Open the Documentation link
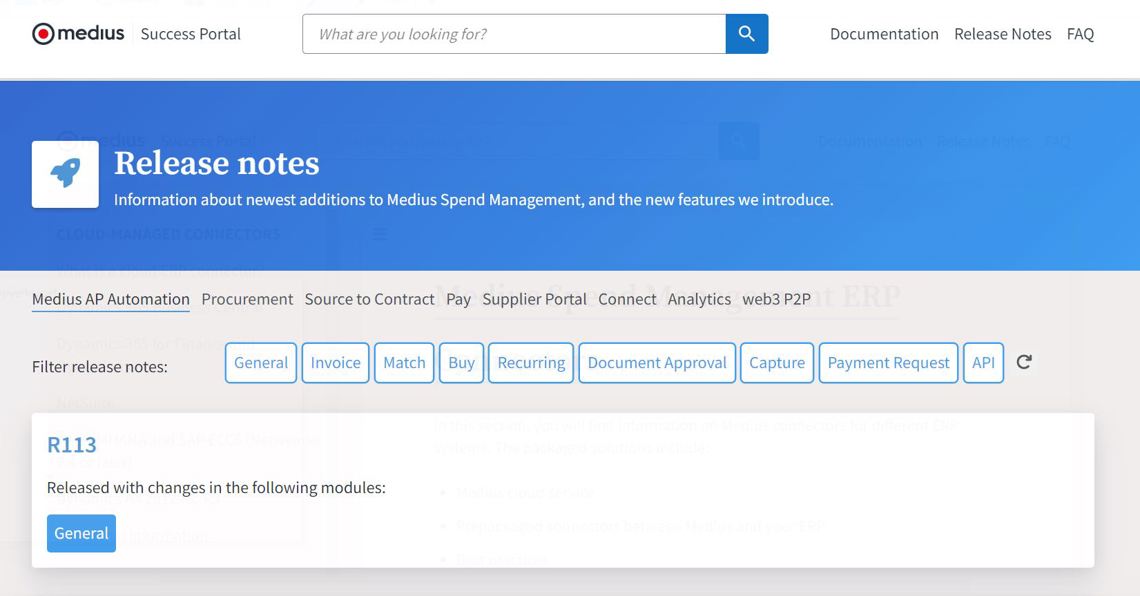Viewport: 1140px width, 596px height. [884, 34]
